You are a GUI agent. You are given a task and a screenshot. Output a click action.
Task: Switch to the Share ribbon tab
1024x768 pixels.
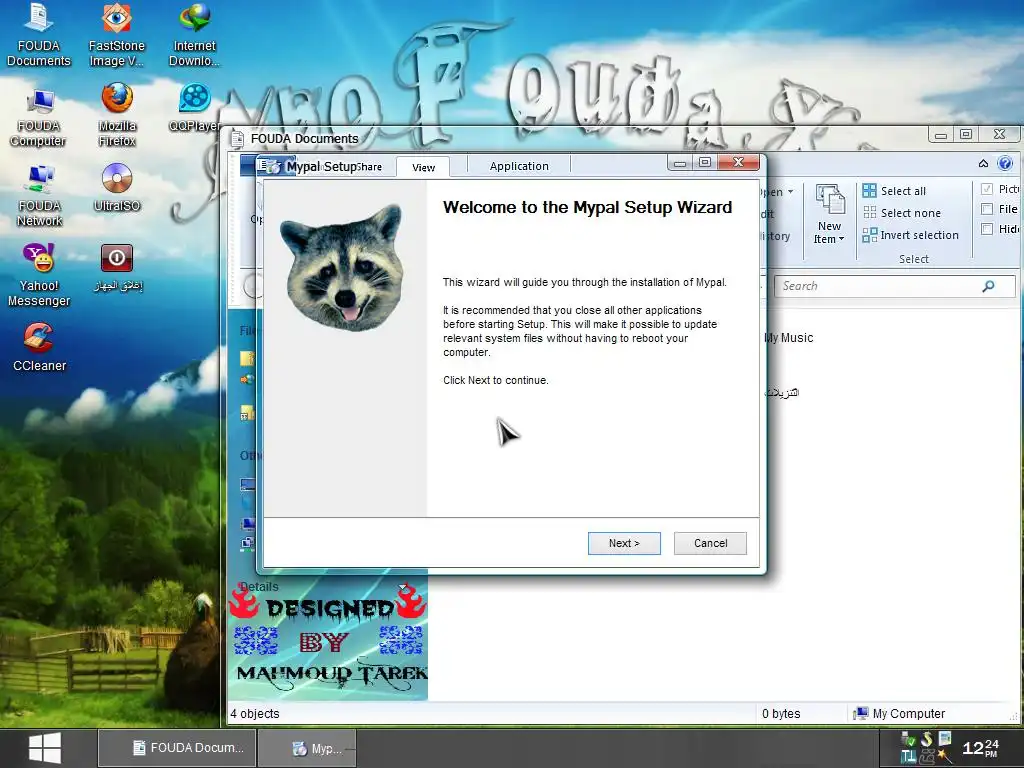(x=369, y=167)
